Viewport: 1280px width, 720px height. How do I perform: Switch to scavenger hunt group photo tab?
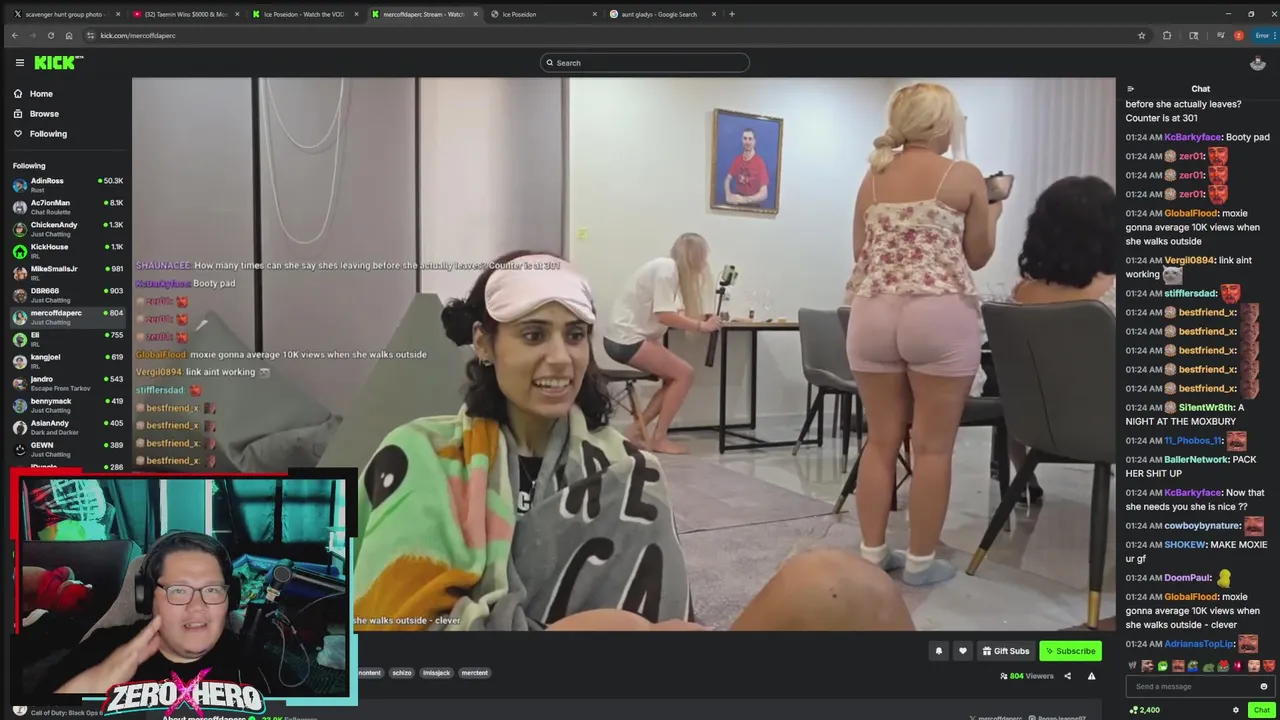pos(64,14)
